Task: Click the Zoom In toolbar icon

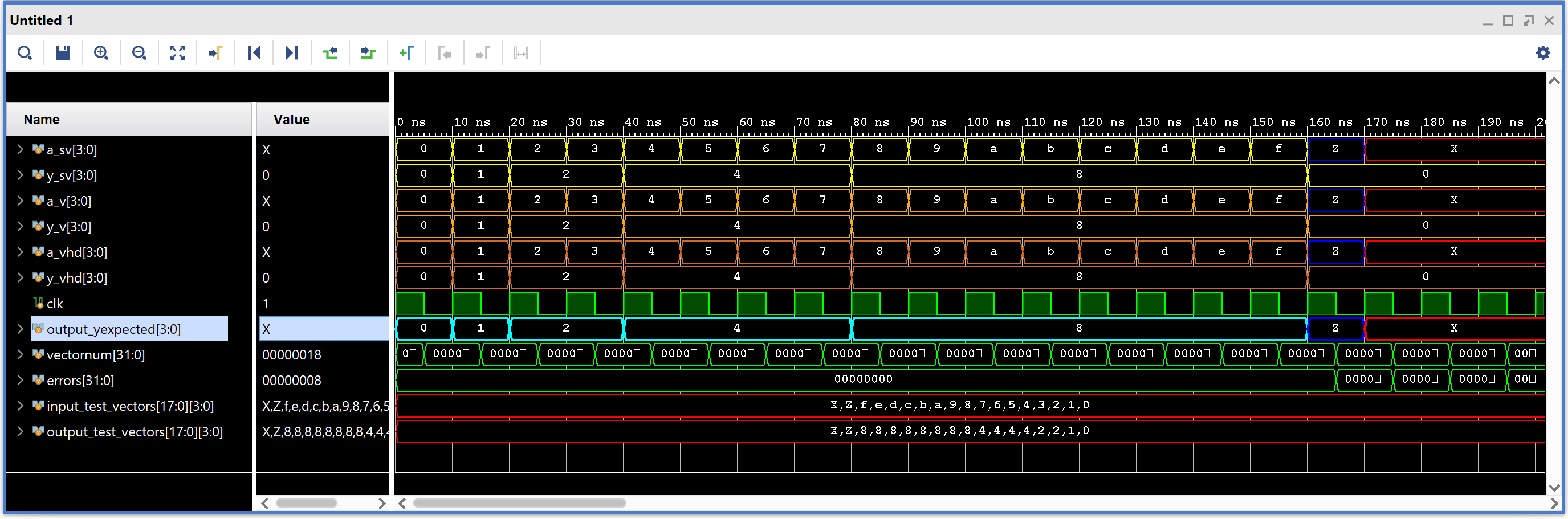Action: 101,54
